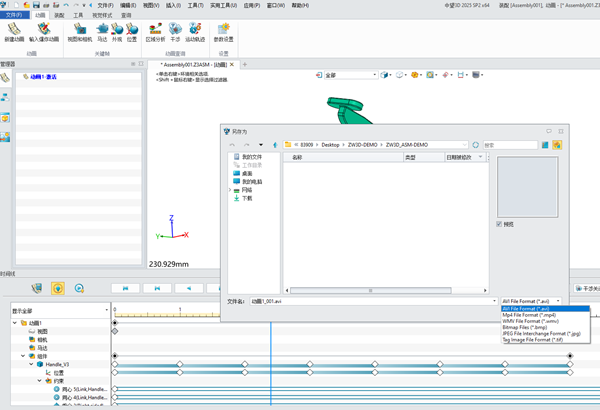The image size is (600, 410).
Task: Open 参数设置 (Parameter Settings) in the ribbon
Action: [223, 32]
